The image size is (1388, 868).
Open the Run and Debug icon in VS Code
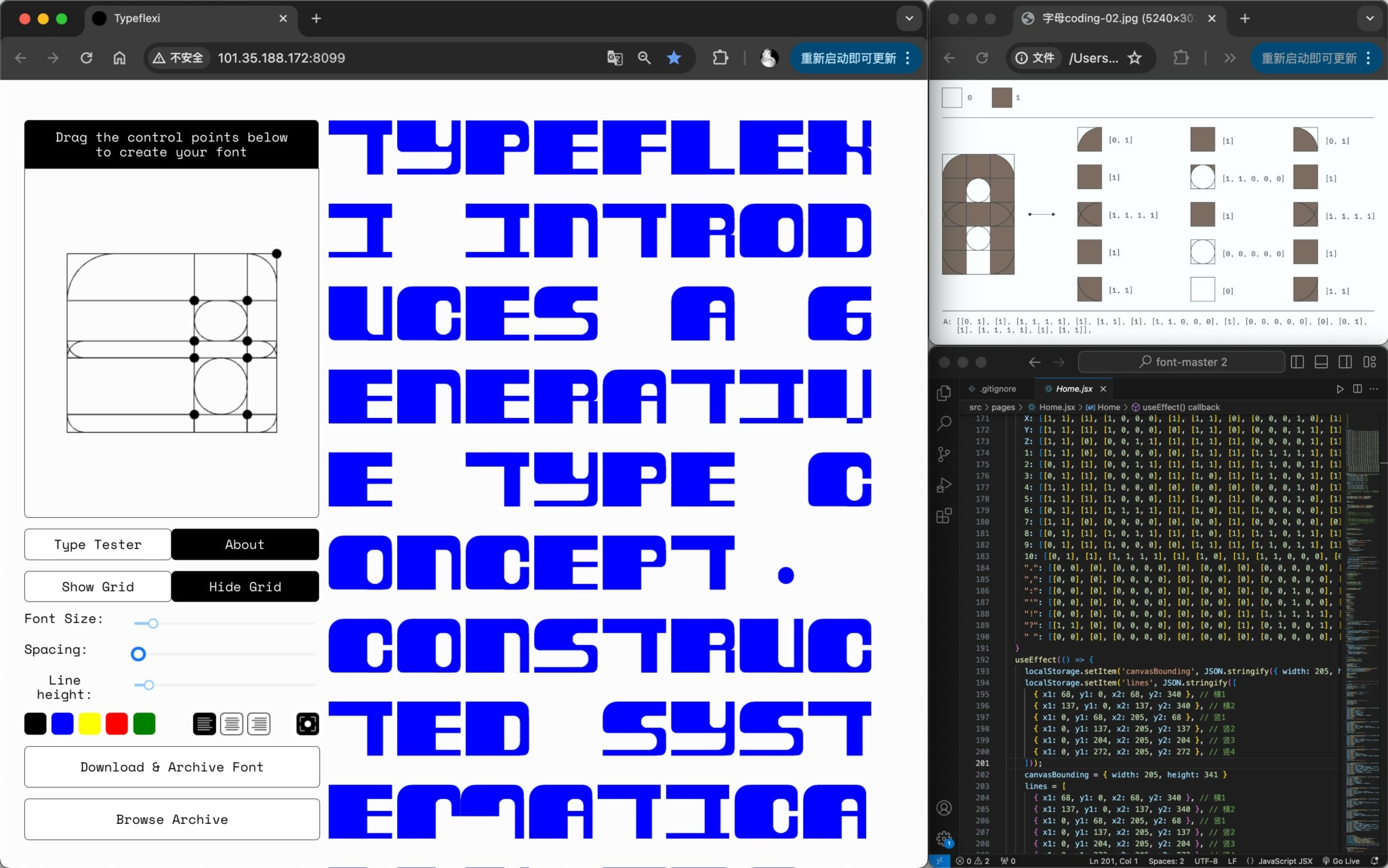tap(943, 485)
